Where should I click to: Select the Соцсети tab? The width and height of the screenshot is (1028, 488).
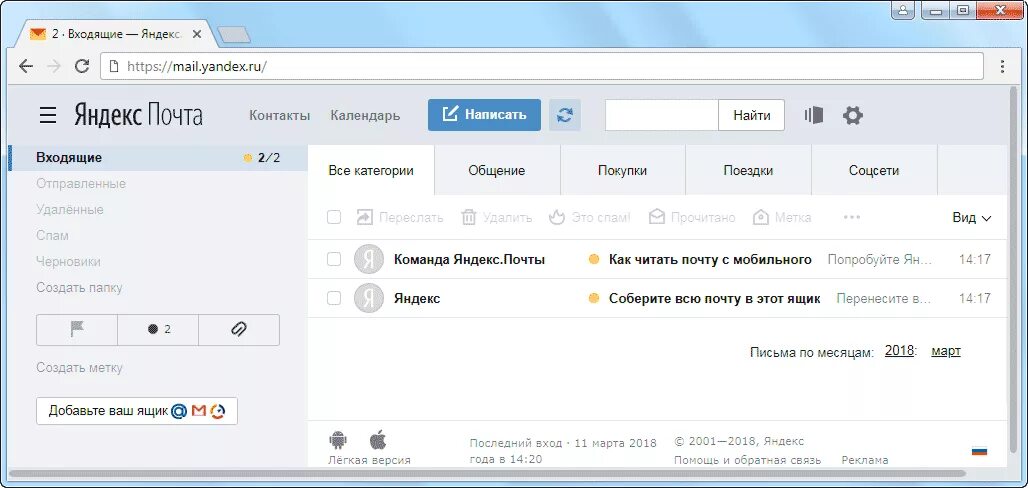874,171
